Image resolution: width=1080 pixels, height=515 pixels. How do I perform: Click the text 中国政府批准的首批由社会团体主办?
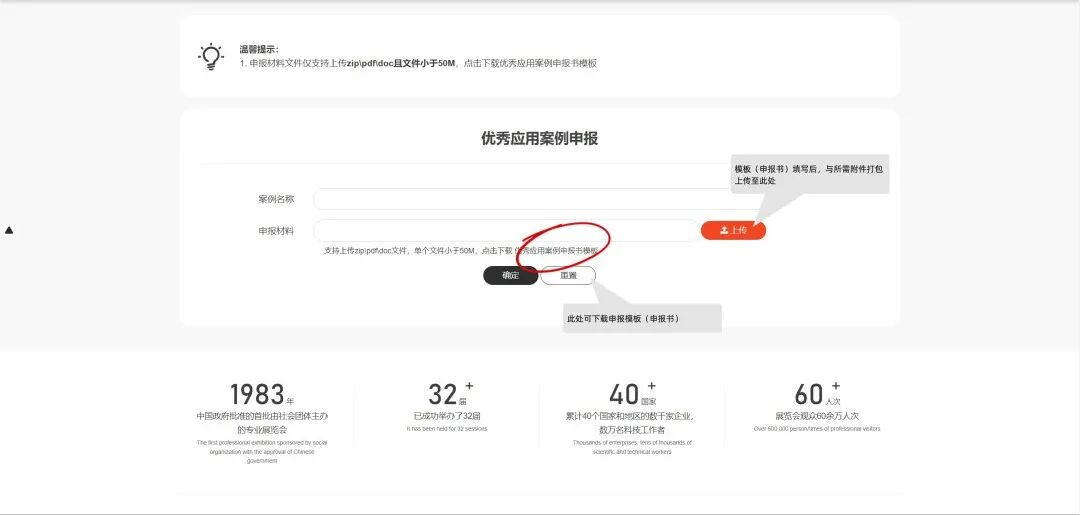click(262, 416)
